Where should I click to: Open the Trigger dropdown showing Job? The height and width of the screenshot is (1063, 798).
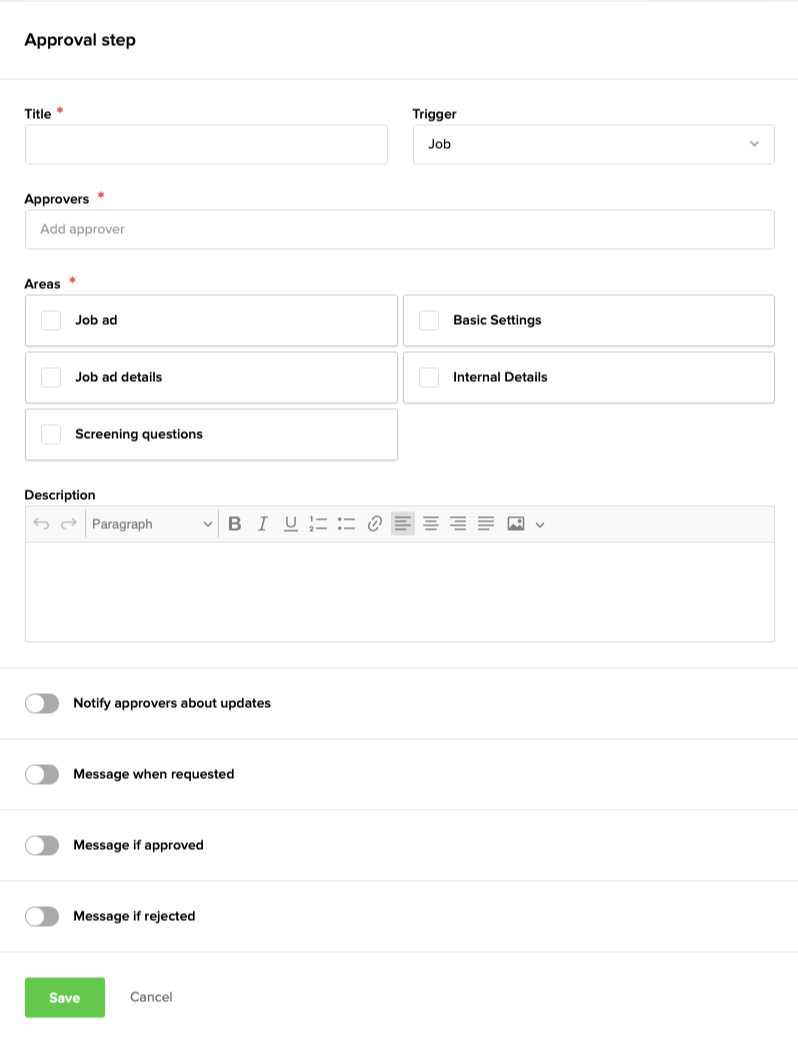(x=593, y=144)
